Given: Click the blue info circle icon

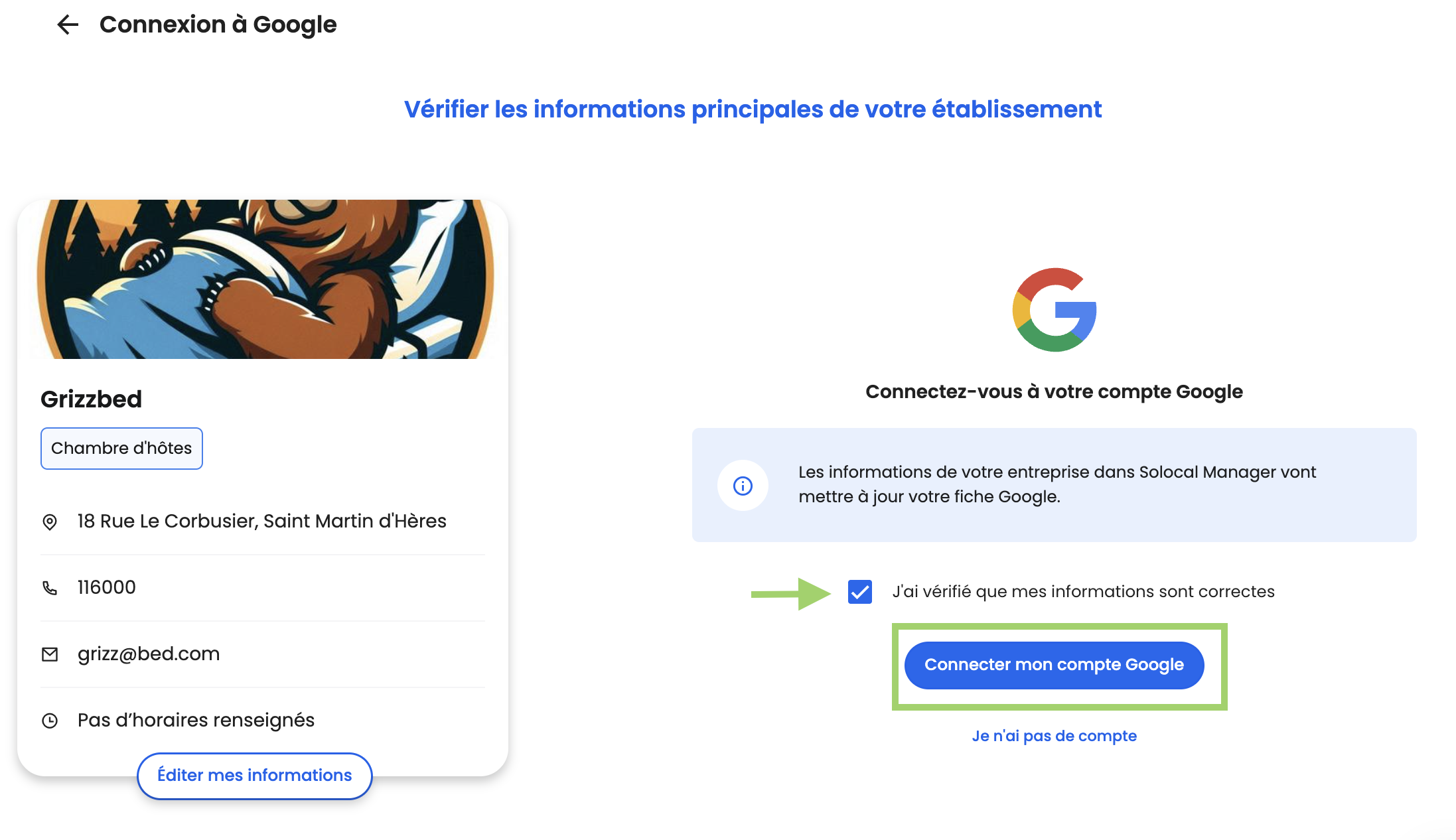Looking at the screenshot, I should (x=743, y=486).
